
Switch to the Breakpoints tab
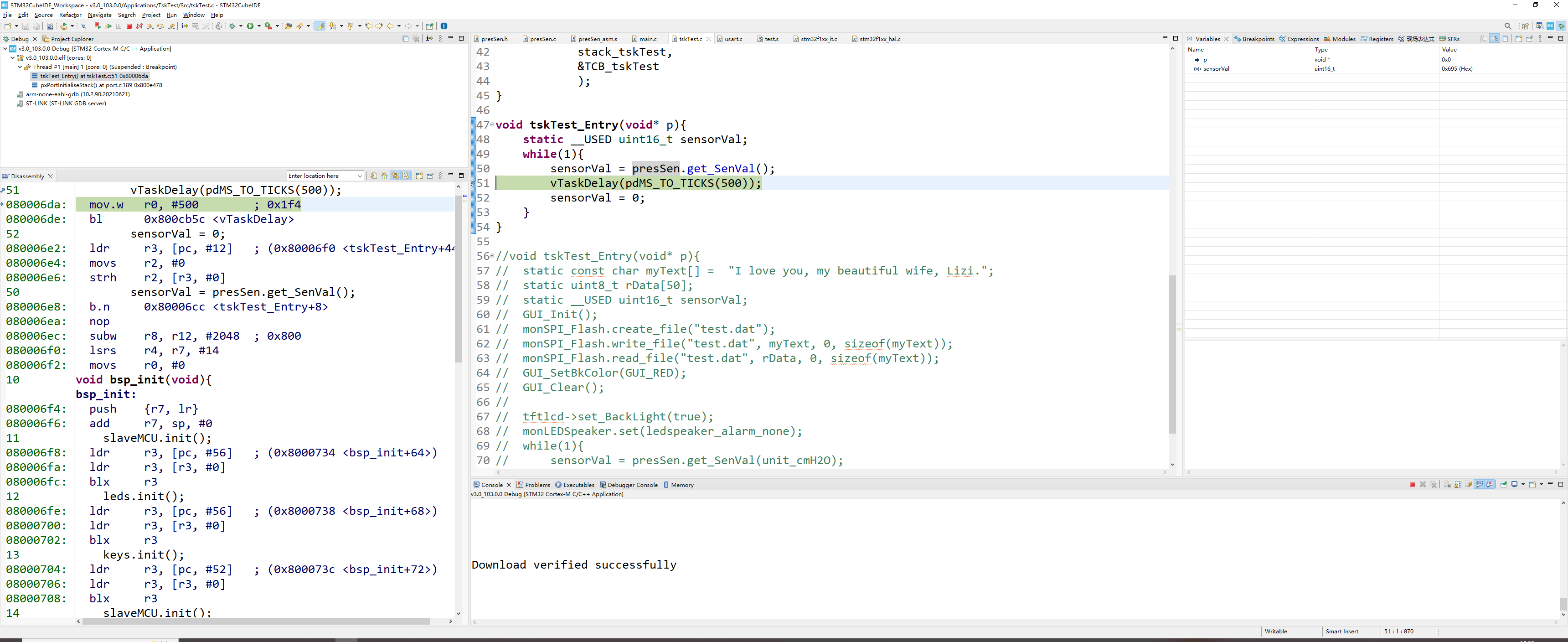[1254, 39]
